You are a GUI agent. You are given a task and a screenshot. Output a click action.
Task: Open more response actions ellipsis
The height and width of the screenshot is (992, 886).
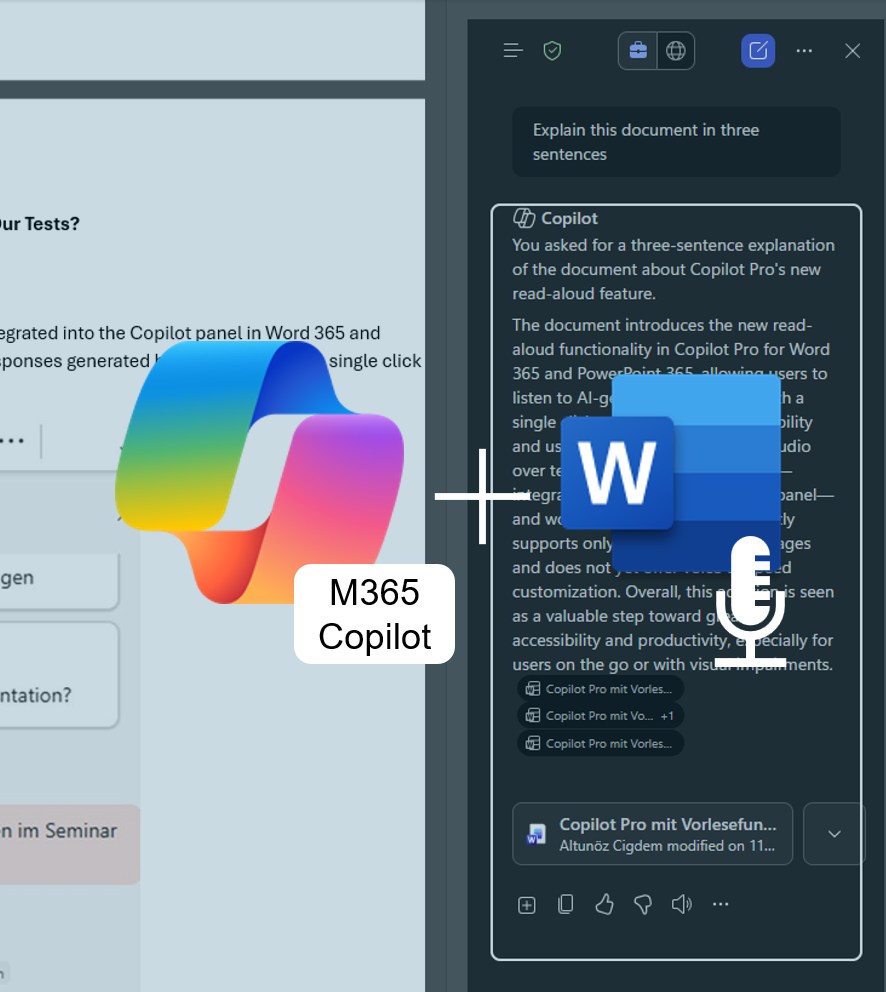pos(720,905)
